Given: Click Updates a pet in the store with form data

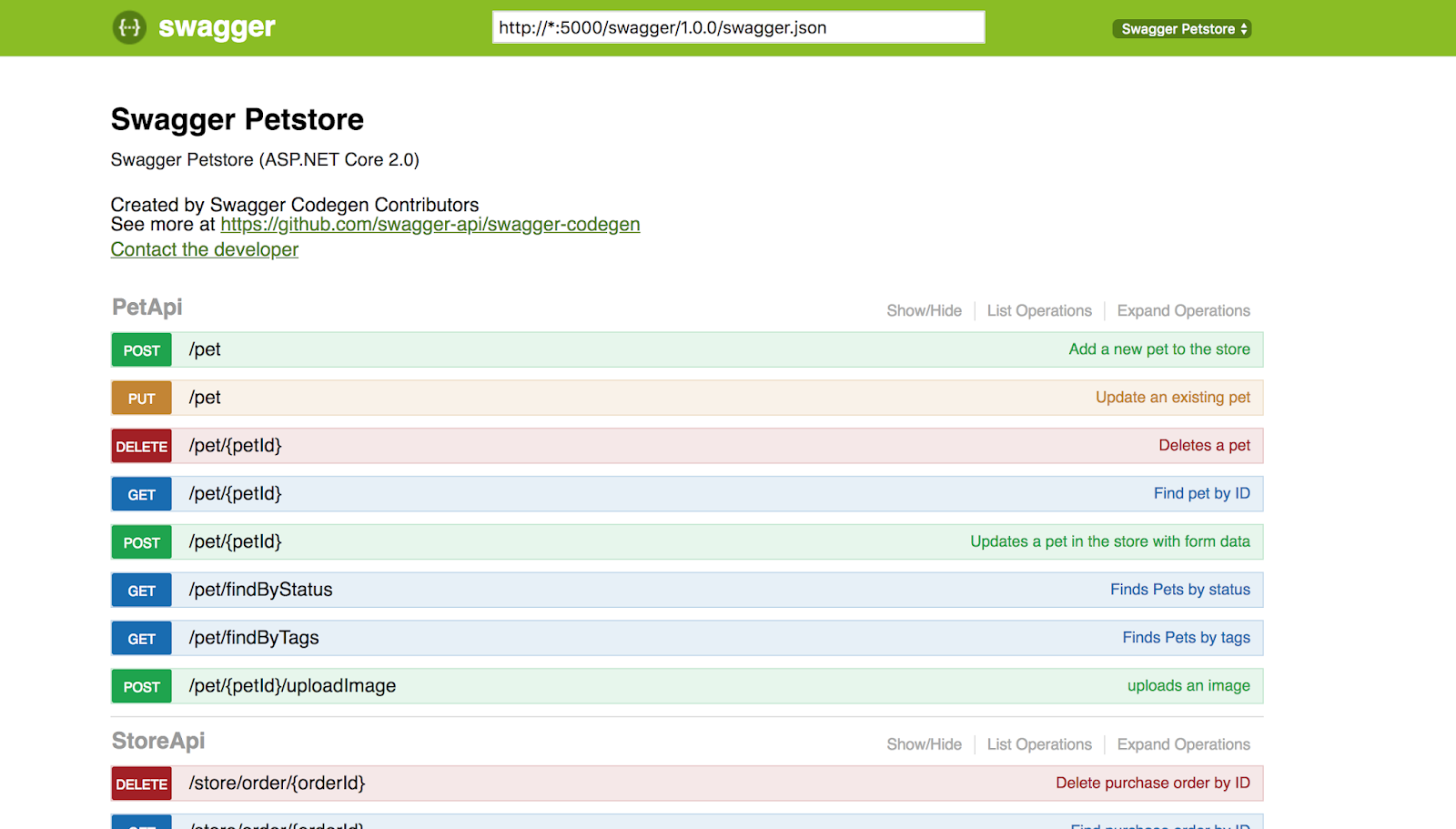Looking at the screenshot, I should click(x=1110, y=542).
